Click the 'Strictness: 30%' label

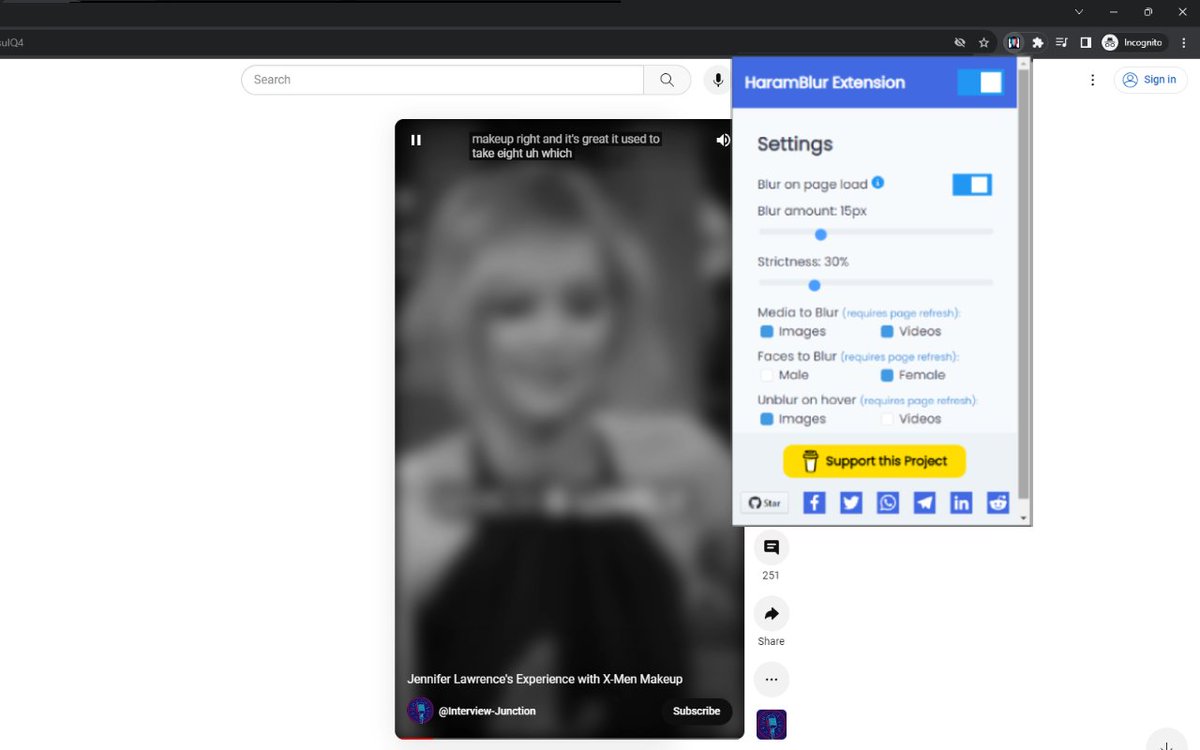point(803,262)
